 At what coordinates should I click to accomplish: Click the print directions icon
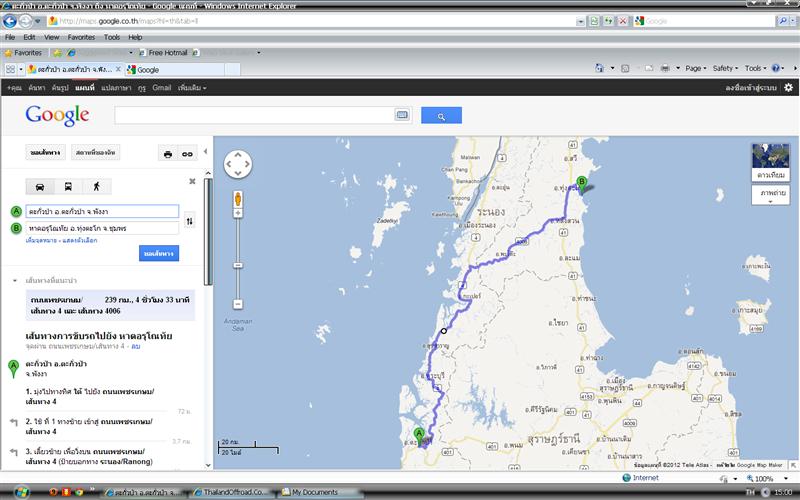pos(168,153)
